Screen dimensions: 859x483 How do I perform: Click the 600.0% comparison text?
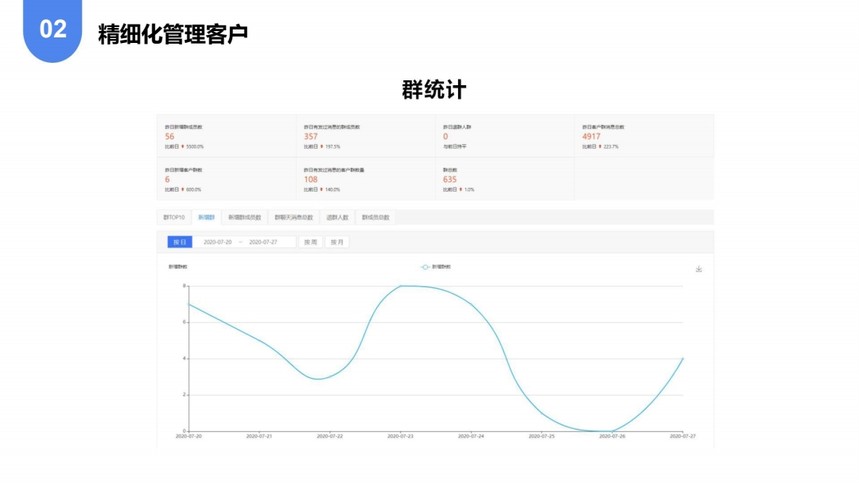point(193,189)
